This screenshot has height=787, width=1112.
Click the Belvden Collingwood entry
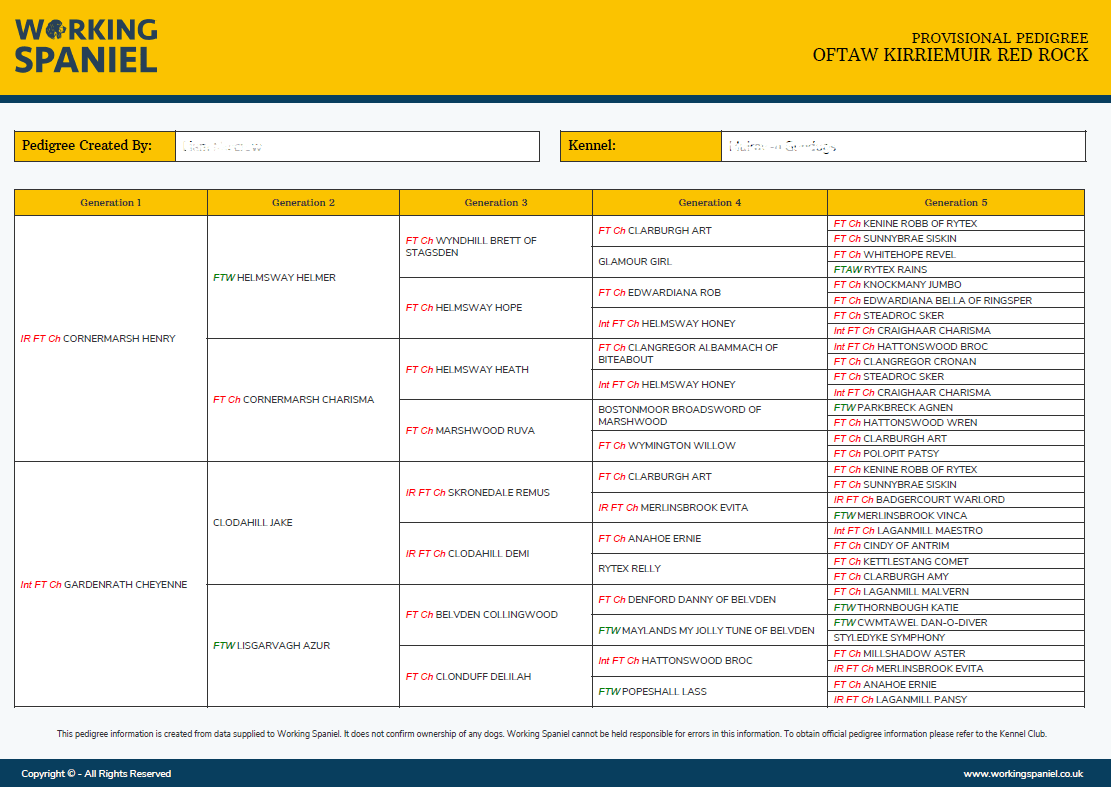481,615
